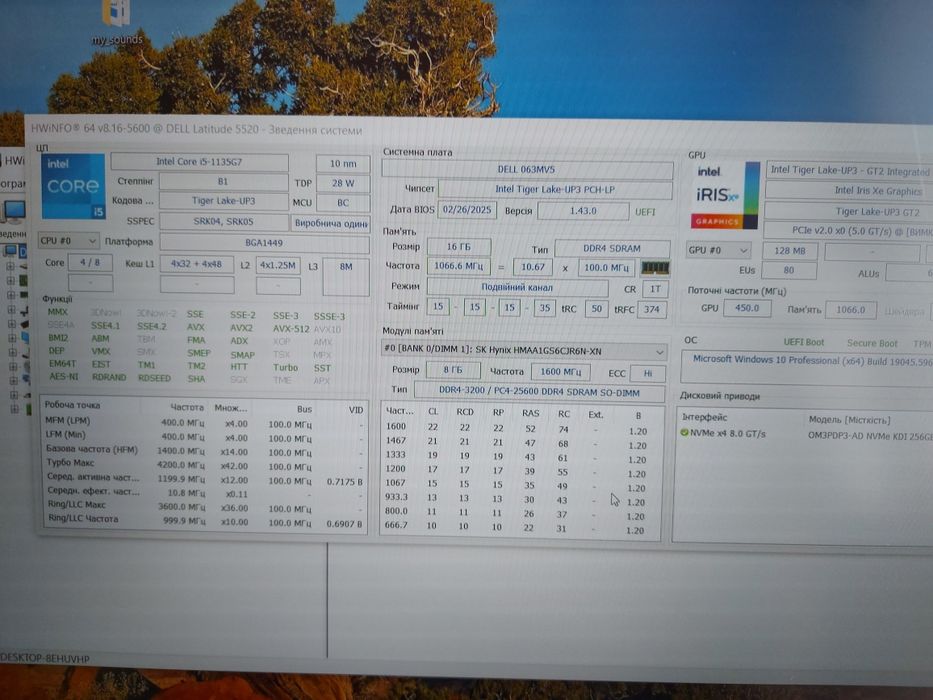The width and height of the screenshot is (933, 700).
Task: Click the PCIe v2.0 x0 bus field
Action: click(x=849, y=231)
